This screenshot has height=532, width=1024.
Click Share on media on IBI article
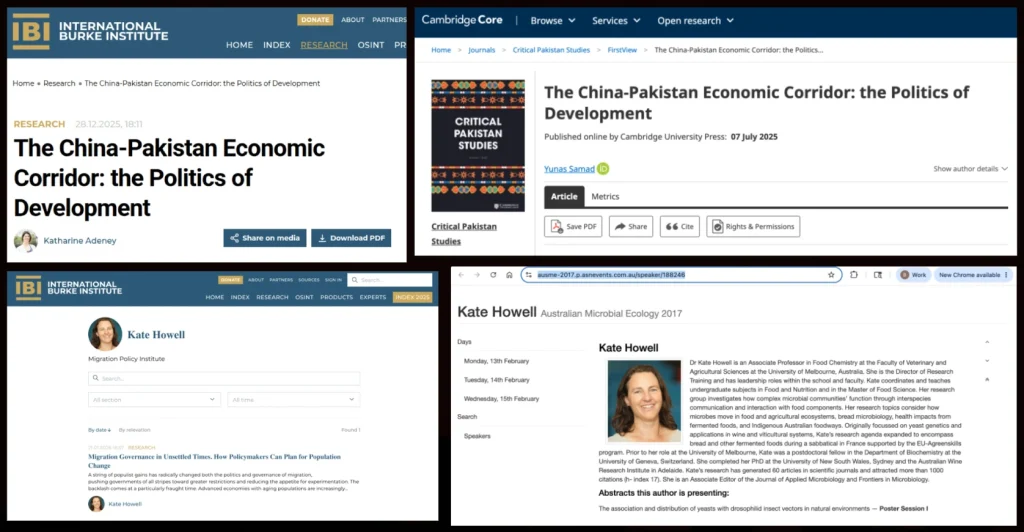264,238
